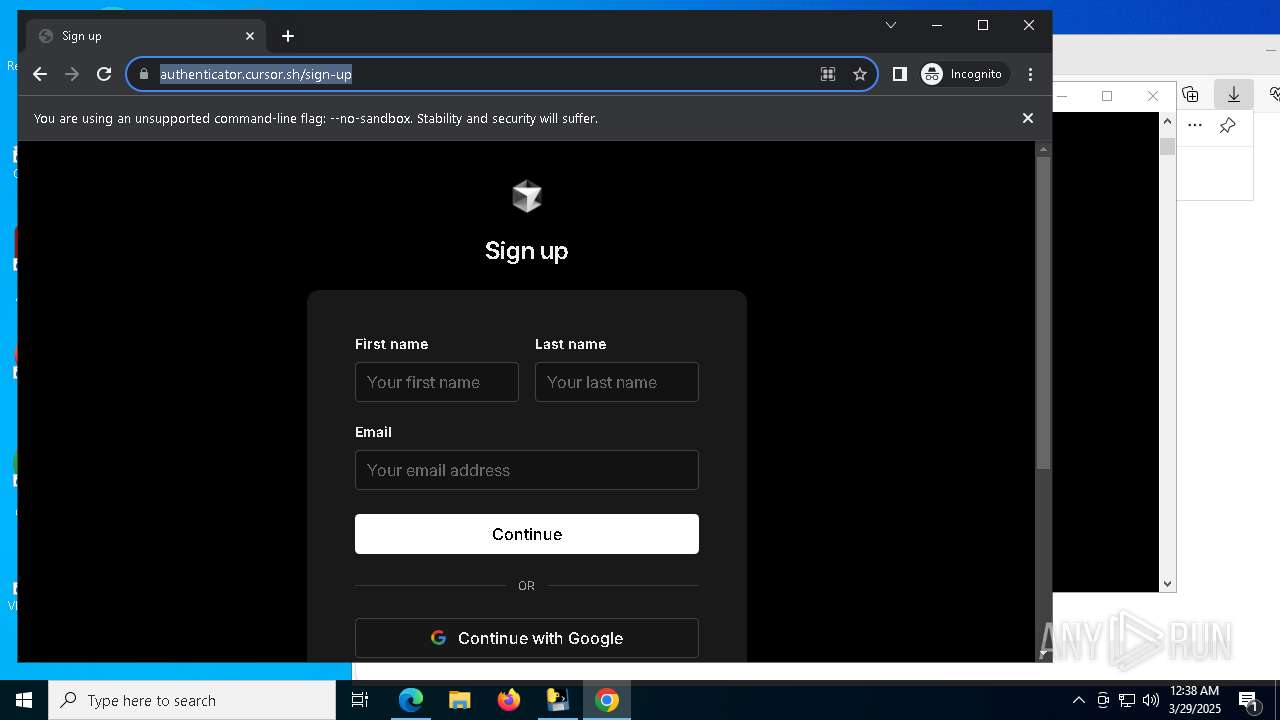Focus the Last name field
1280x720 pixels.
(617, 382)
